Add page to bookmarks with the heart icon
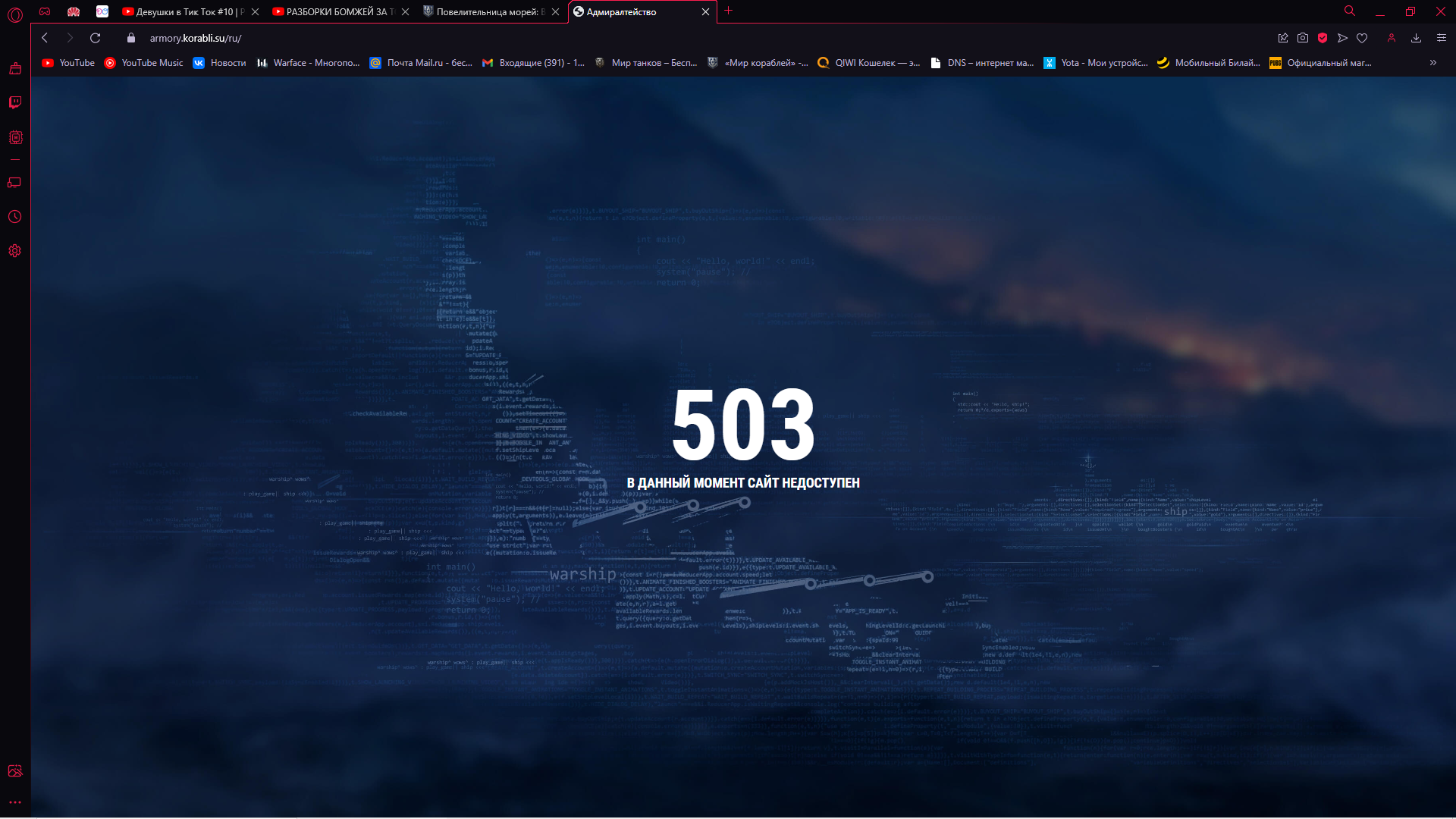This screenshot has height=819, width=1456. (x=1362, y=38)
